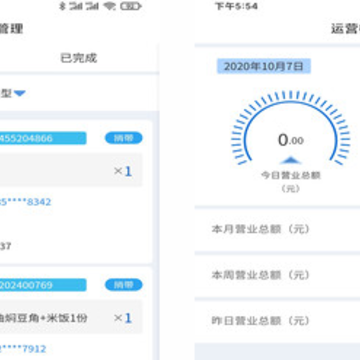Click the Bluetooth status bar icon
Viewport: 360px width, 360px height.
click(62, 6)
